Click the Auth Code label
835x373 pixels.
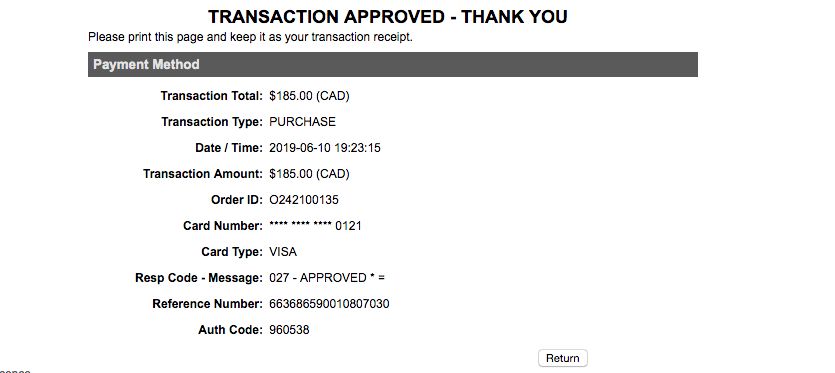pyautogui.click(x=231, y=330)
